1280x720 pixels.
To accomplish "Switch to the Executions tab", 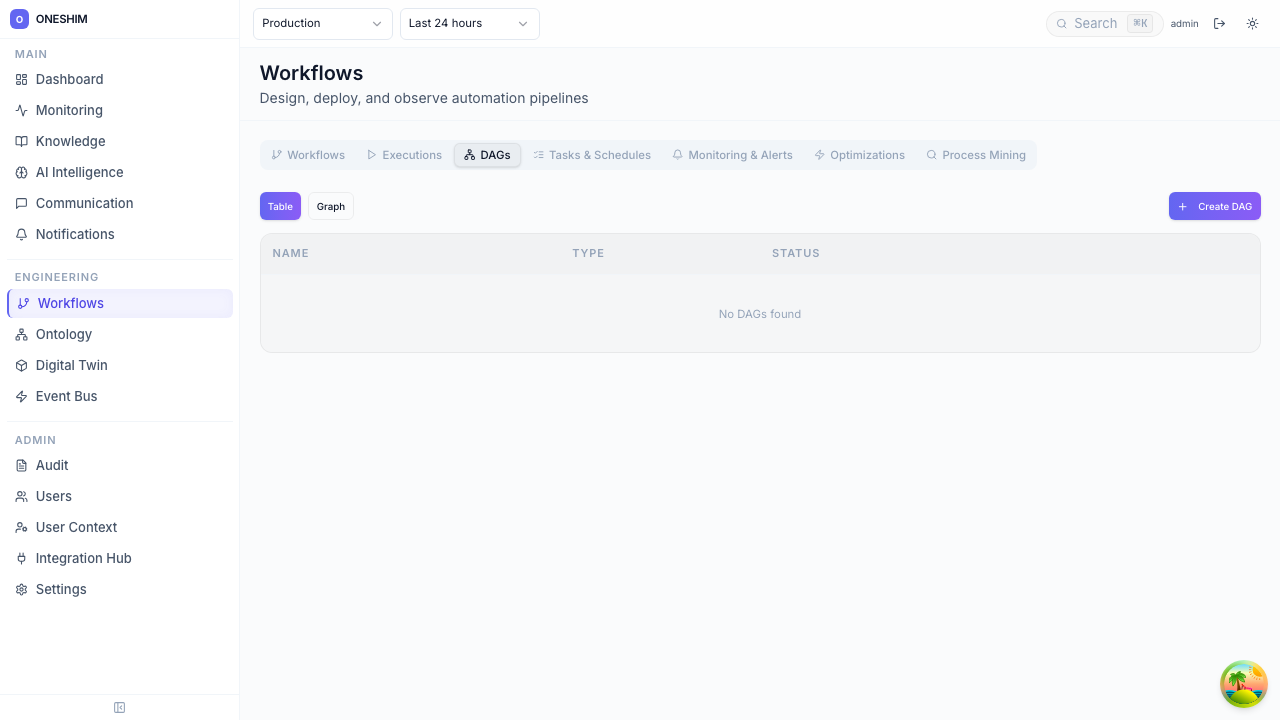I will [404, 155].
